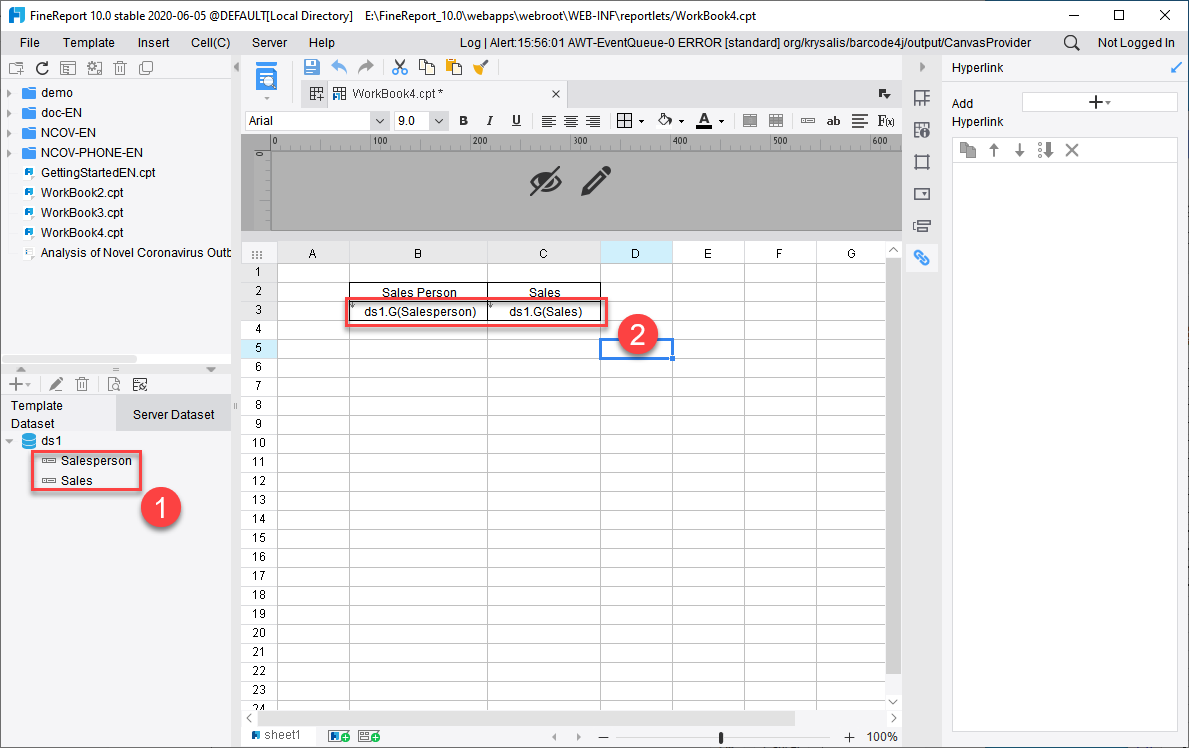
Task: Open the edit dataset pencil icon
Action: pos(55,383)
